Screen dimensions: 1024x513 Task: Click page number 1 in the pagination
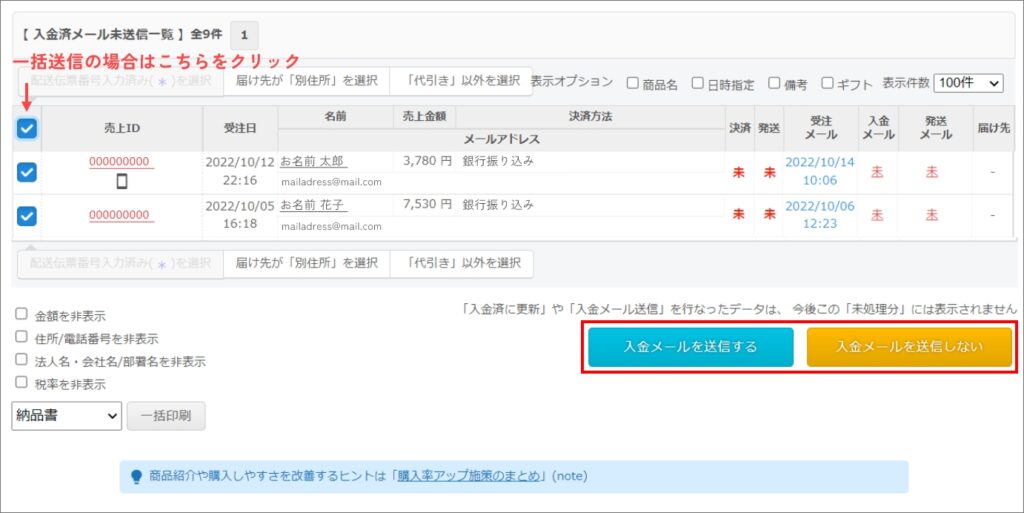(x=244, y=35)
